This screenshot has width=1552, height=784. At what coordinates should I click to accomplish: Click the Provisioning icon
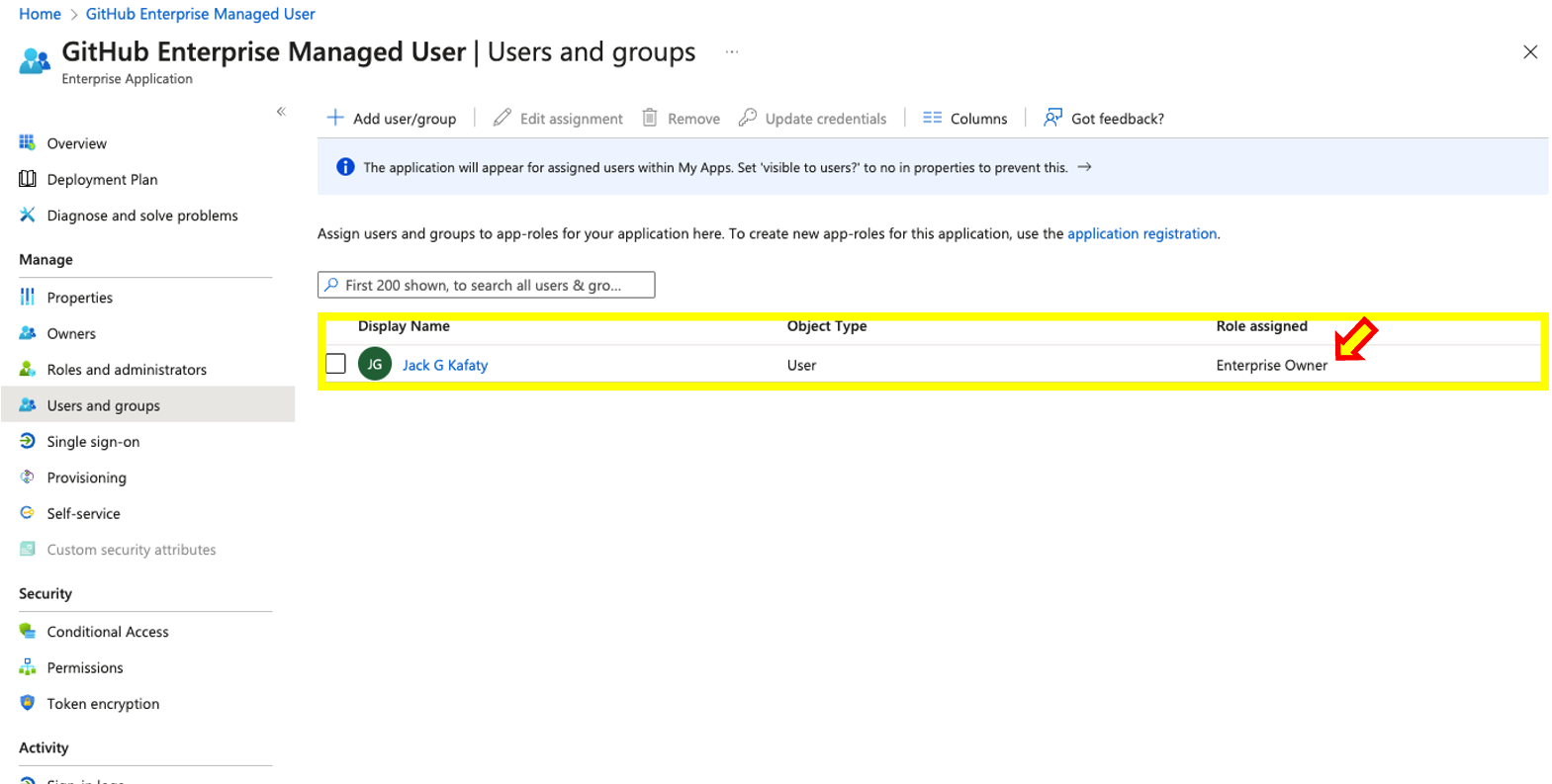[x=28, y=477]
